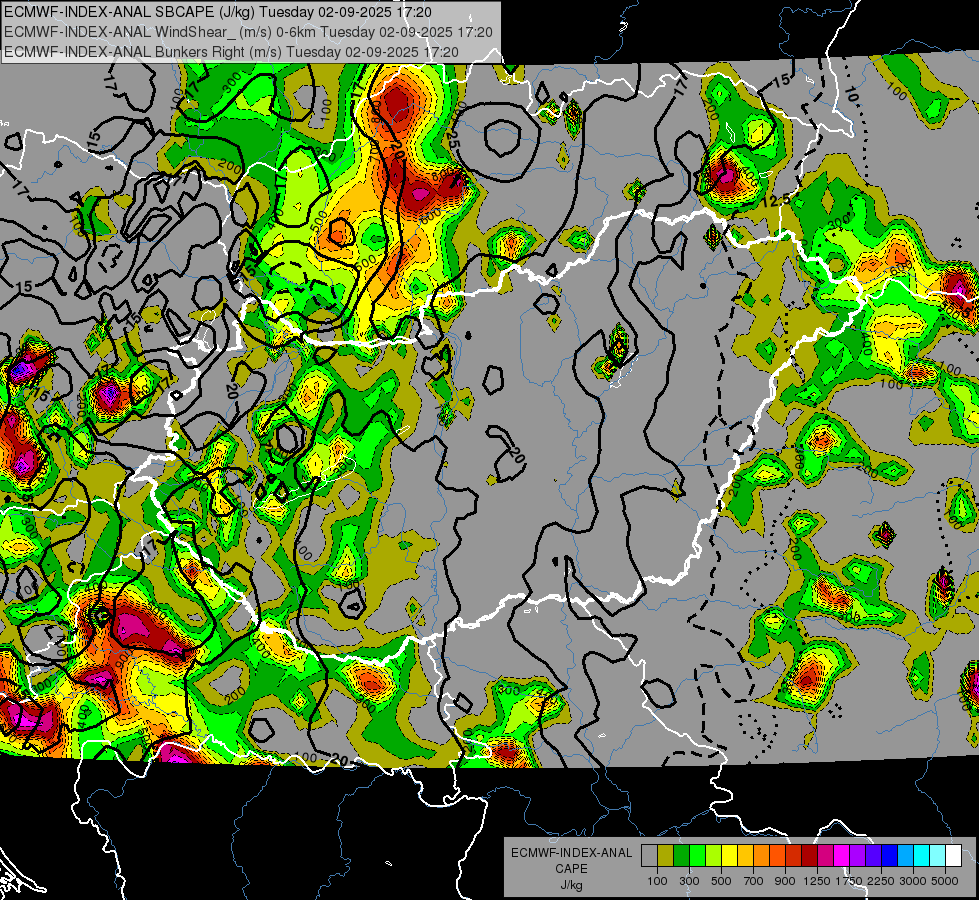Click the legend J/kg unit label
This screenshot has height=900, width=979.
point(571,885)
